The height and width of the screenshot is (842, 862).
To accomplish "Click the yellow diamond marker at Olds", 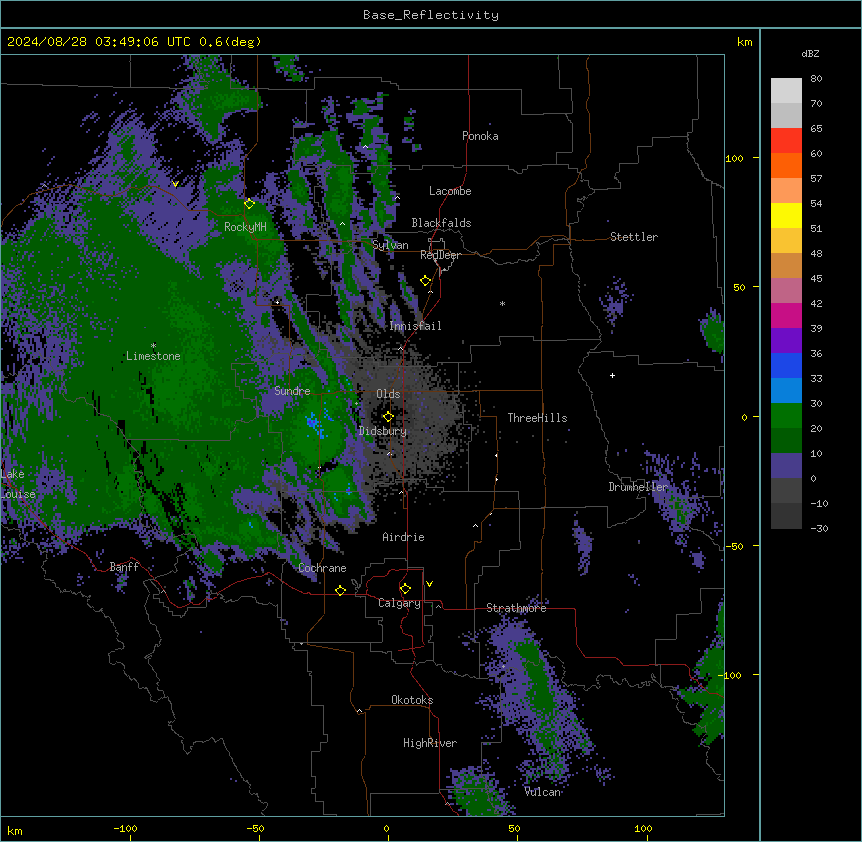I will tap(388, 417).
